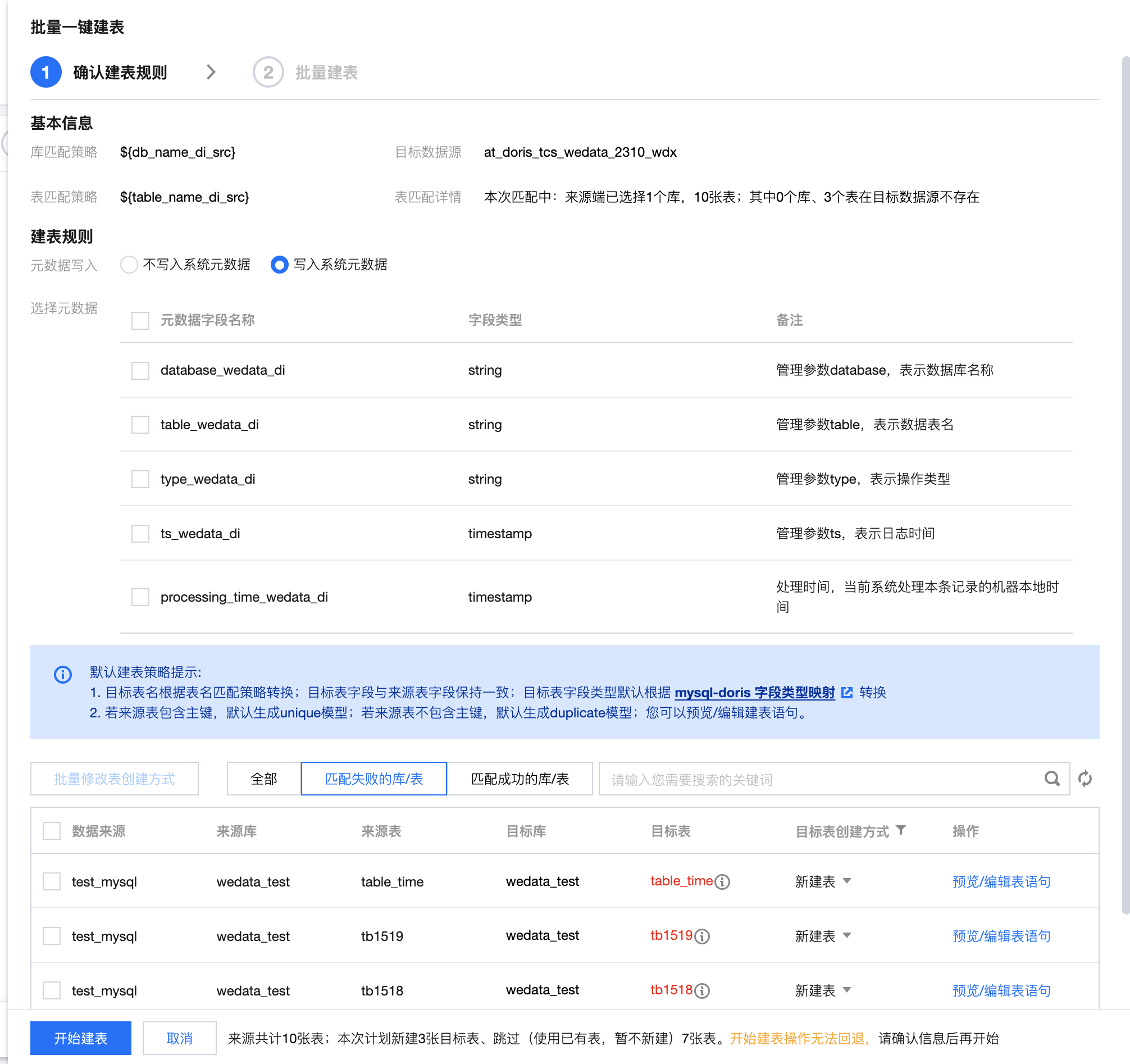This screenshot has height=1064, width=1130.
Task: Select 不写入系统元数据 radio option
Action: click(129, 265)
